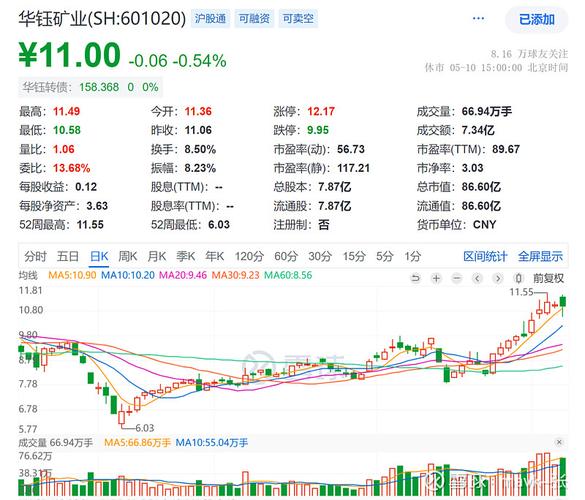Click the MA30:9.23 moving average label
Viewport: 585px width, 500px height.
click(x=235, y=275)
